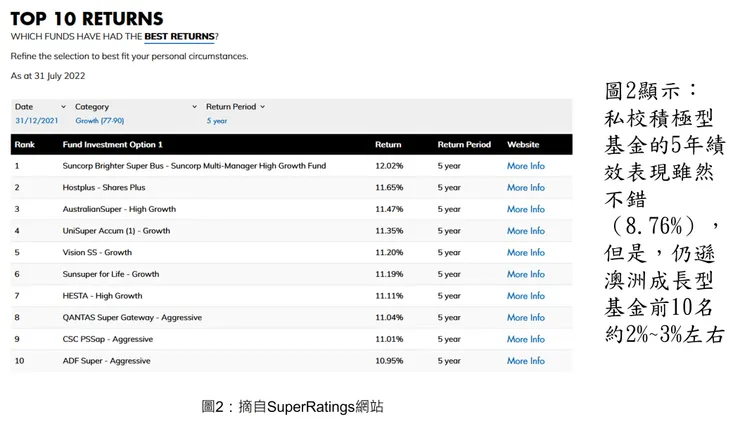Click the Return Period column header

click(x=464, y=144)
